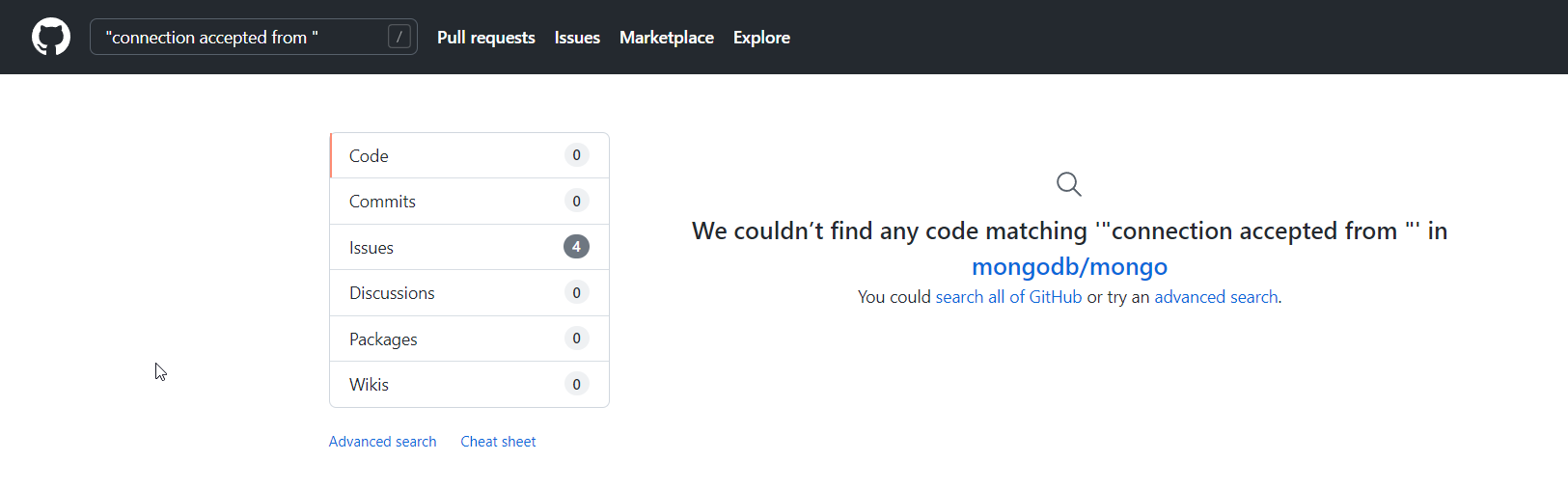Click the slash shortcut icon in search box
This screenshot has width=1568, height=488.
pos(399,37)
